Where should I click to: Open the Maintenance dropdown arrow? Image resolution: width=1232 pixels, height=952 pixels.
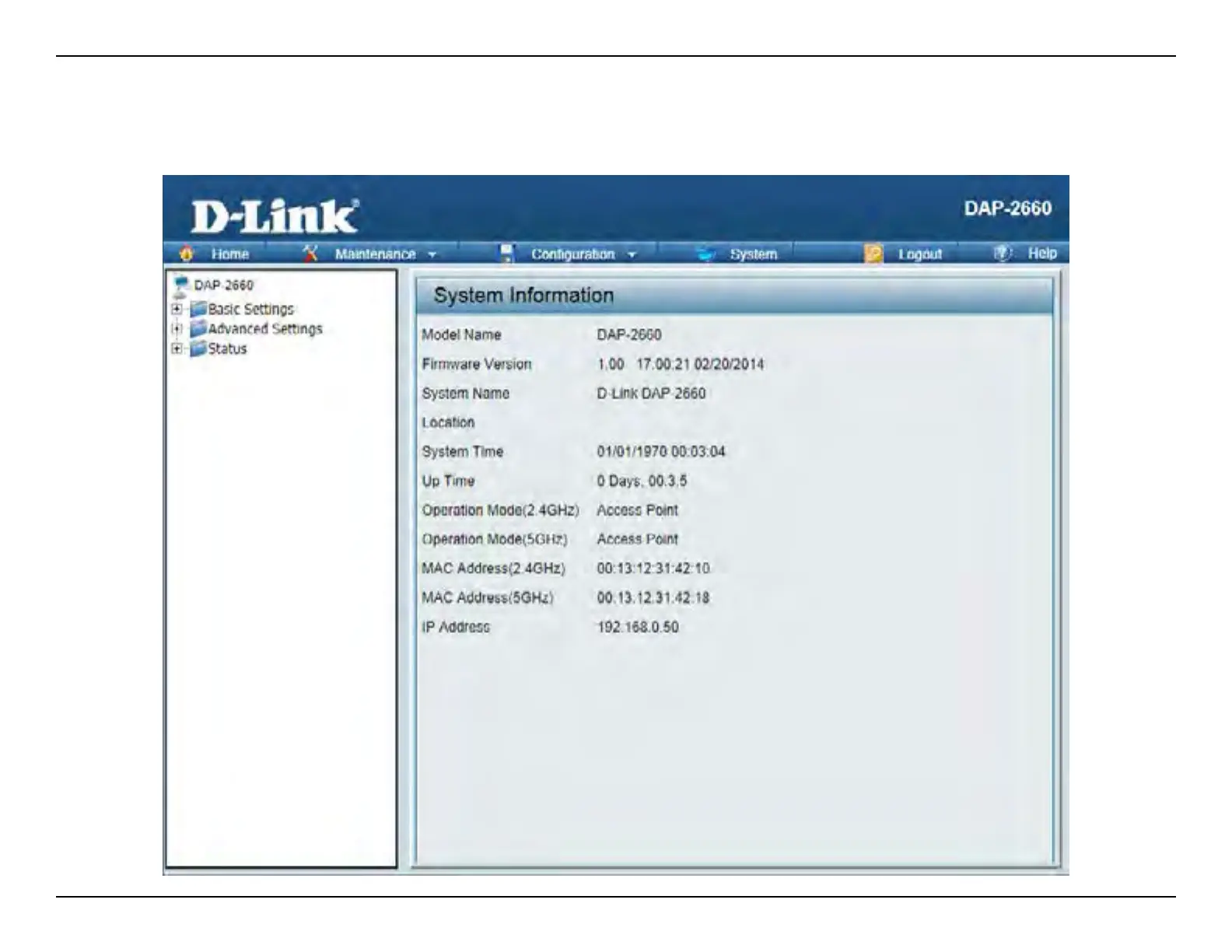pyautogui.click(x=432, y=254)
